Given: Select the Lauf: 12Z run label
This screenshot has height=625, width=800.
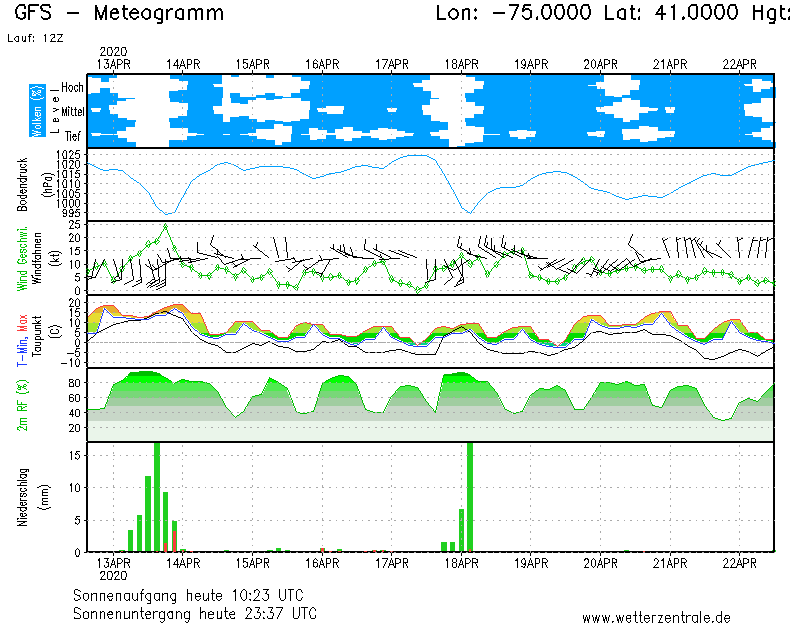Looking at the screenshot, I should click(33, 37).
